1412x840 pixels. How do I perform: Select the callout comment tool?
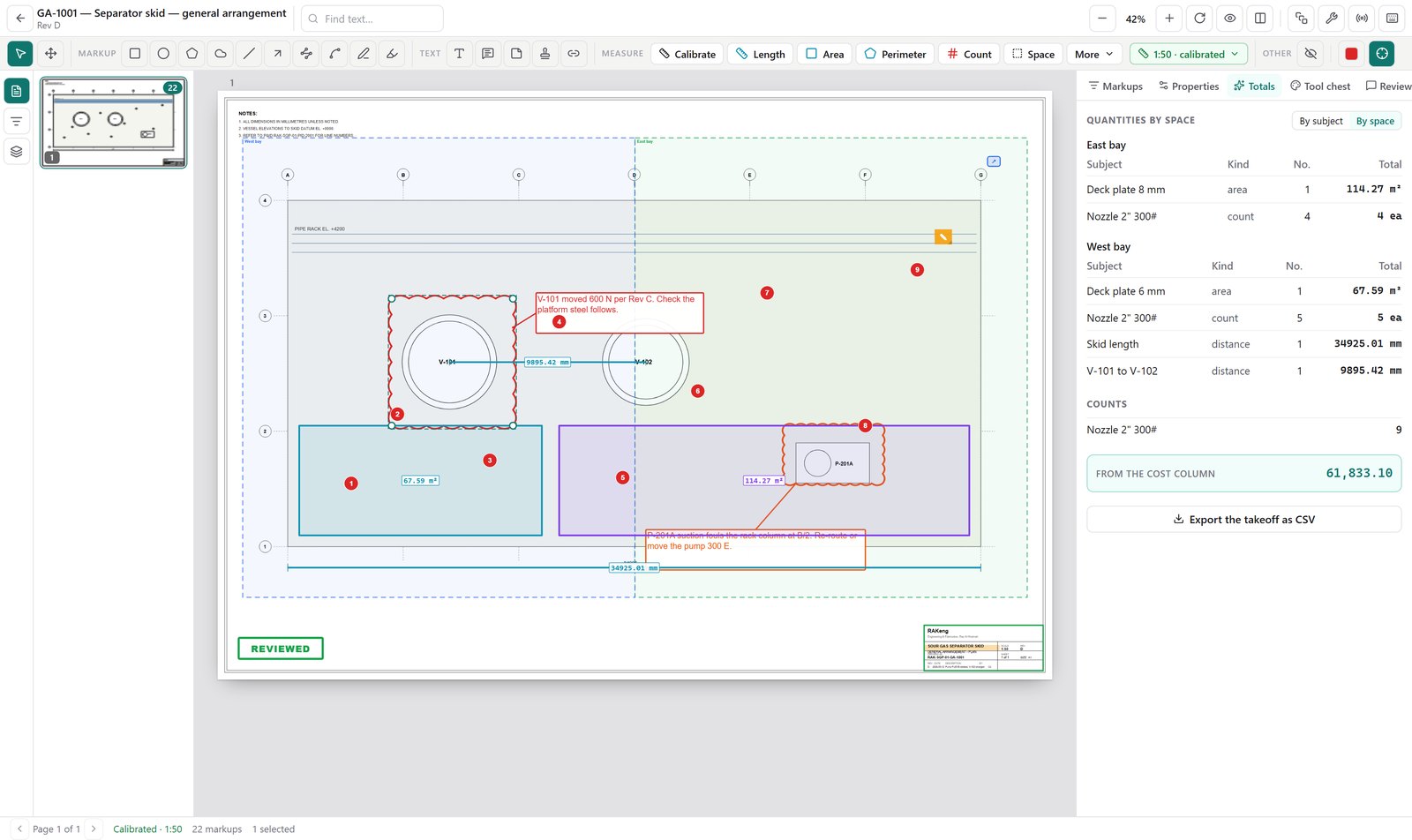488,54
